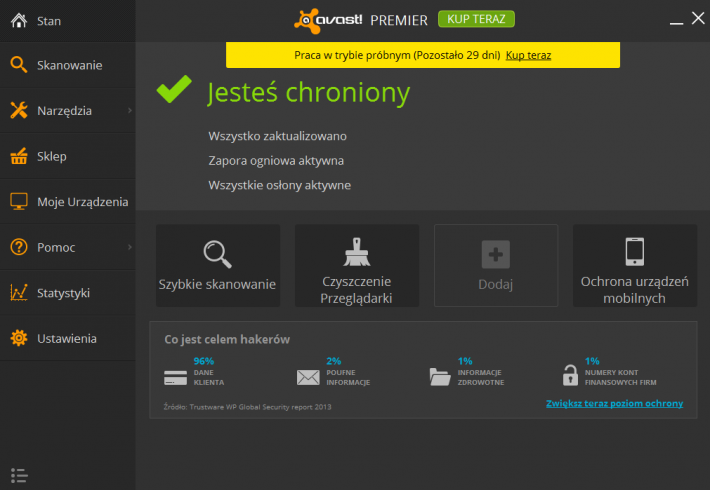Click 'Zapora ogniowa aktywna' status text
Viewport: 710px width, 490px height.
pos(276,161)
